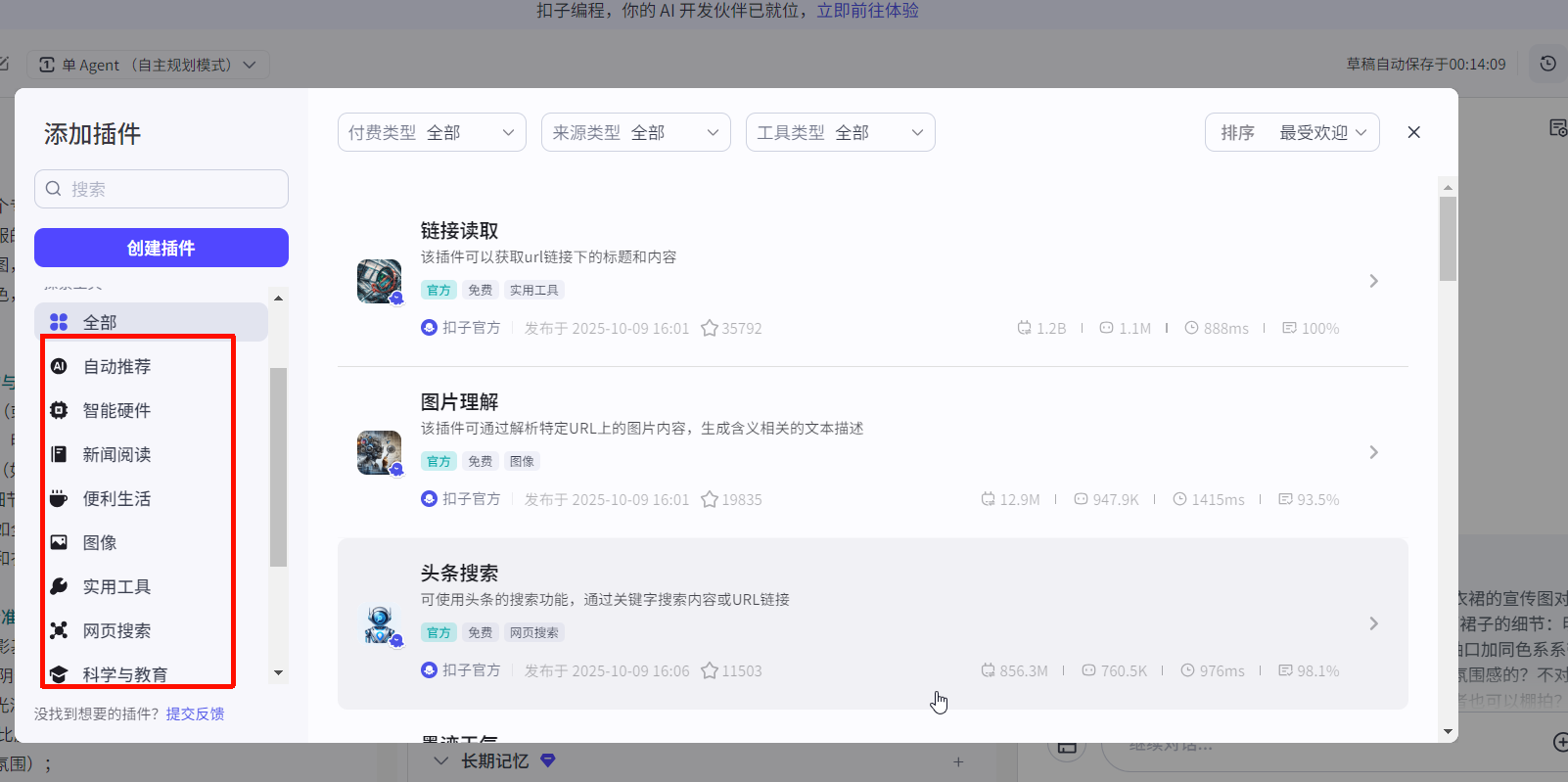Expand the 图片理解 plugin chevron
Image resolution: width=1568 pixels, height=782 pixels.
click(x=1373, y=452)
